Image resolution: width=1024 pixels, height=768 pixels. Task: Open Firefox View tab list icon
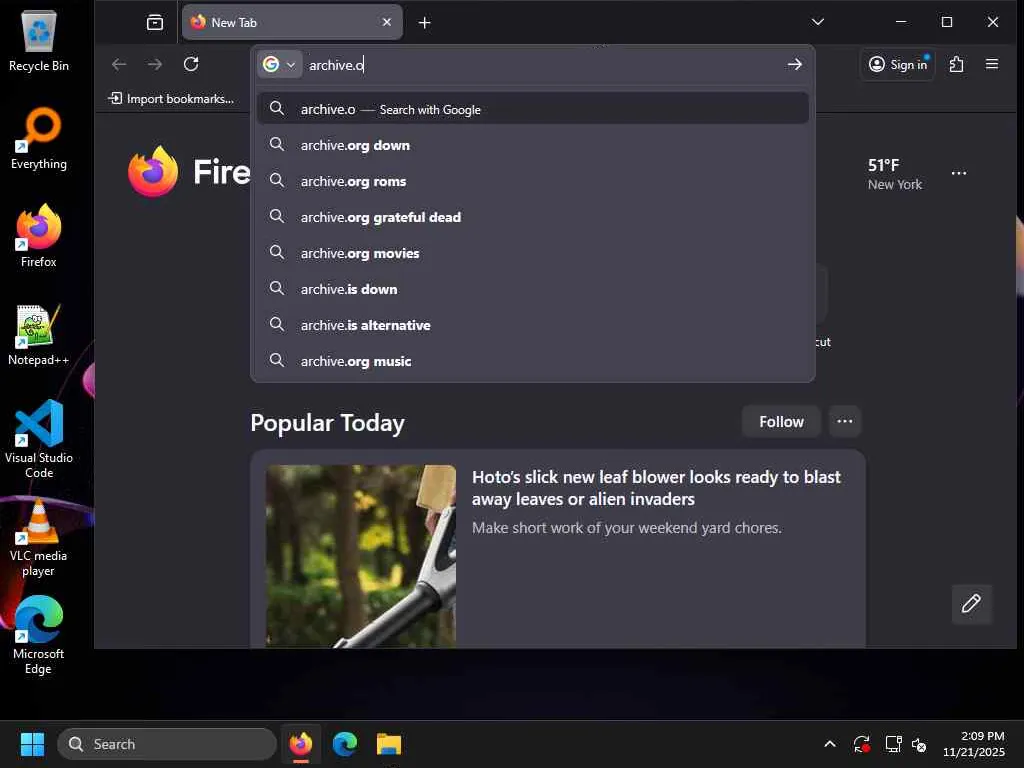click(155, 23)
